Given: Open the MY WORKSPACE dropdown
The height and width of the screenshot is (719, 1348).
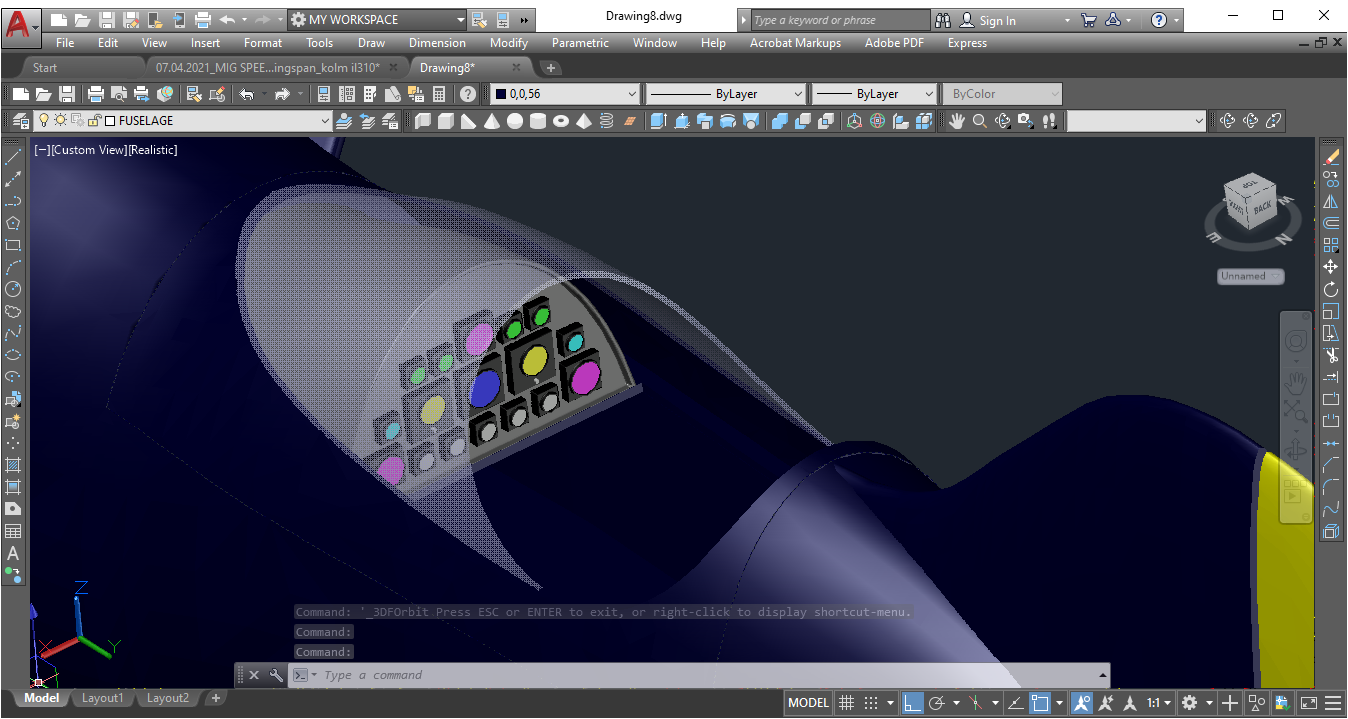Looking at the screenshot, I should tap(460, 20).
